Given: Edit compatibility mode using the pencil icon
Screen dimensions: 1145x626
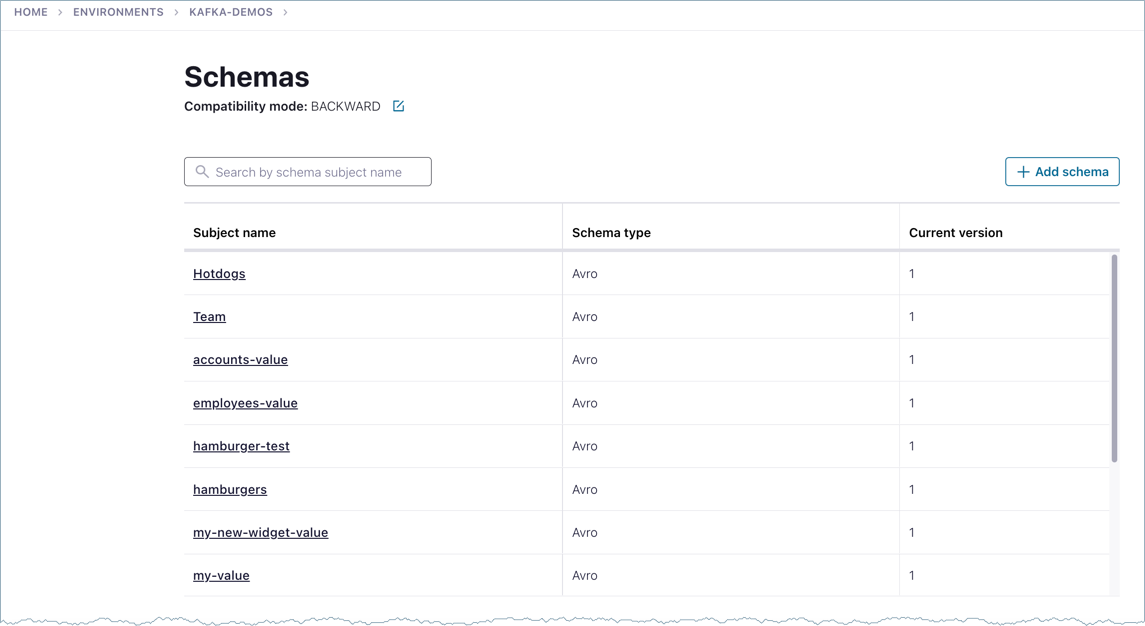Looking at the screenshot, I should pos(398,106).
